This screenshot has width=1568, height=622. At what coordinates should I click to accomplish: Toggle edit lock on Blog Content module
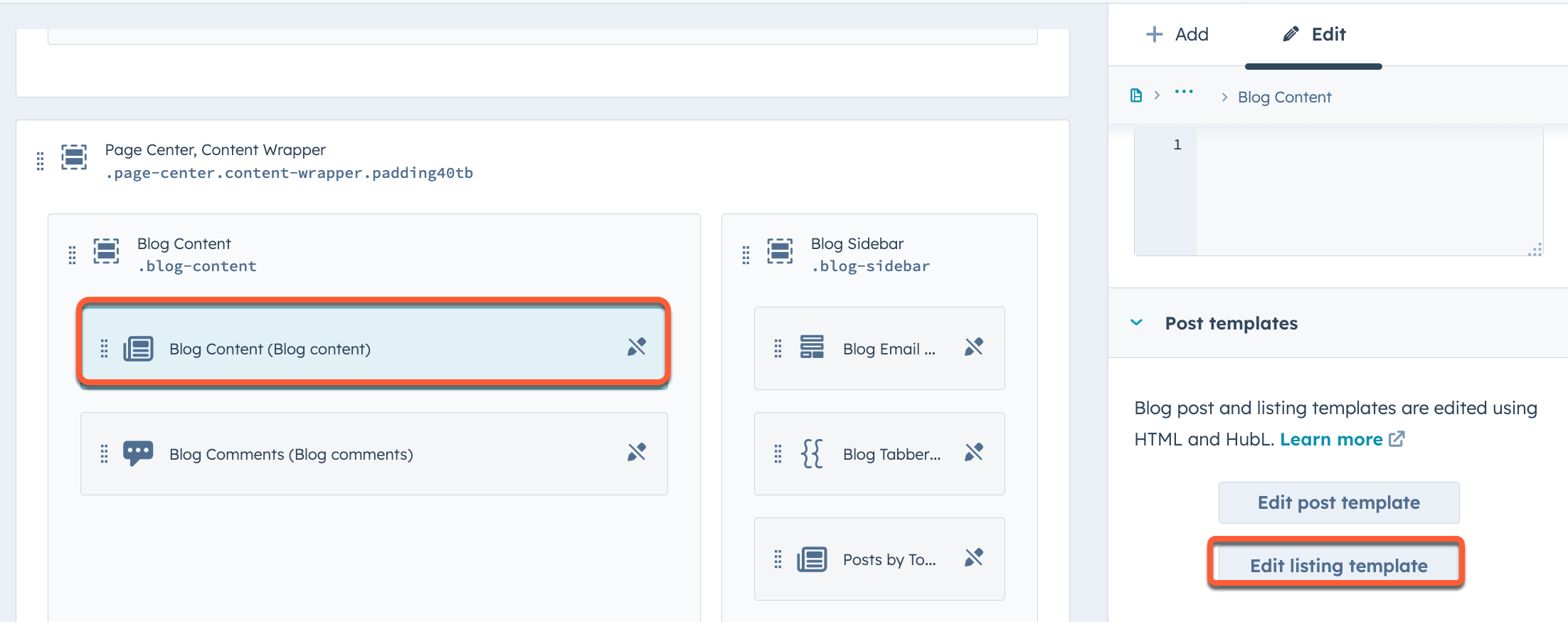click(637, 347)
